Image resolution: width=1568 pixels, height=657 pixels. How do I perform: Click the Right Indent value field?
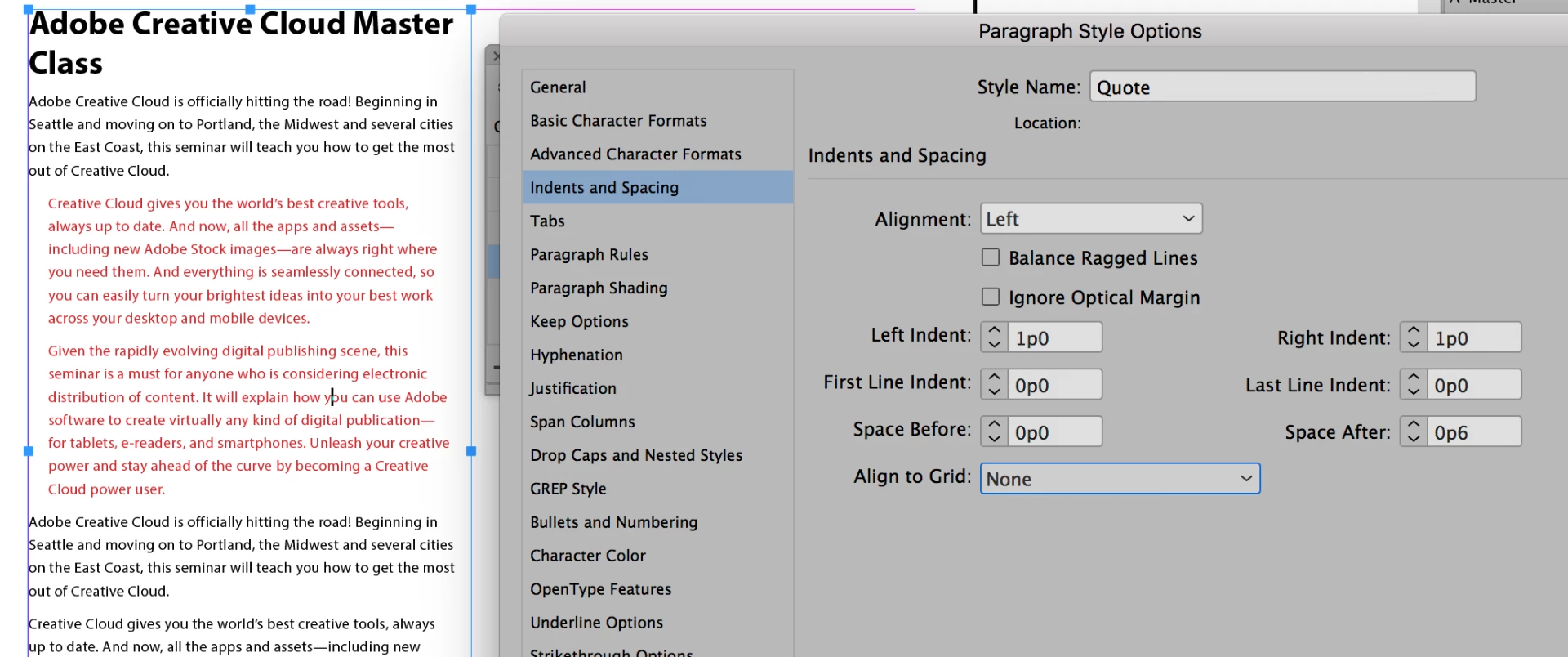(1475, 337)
